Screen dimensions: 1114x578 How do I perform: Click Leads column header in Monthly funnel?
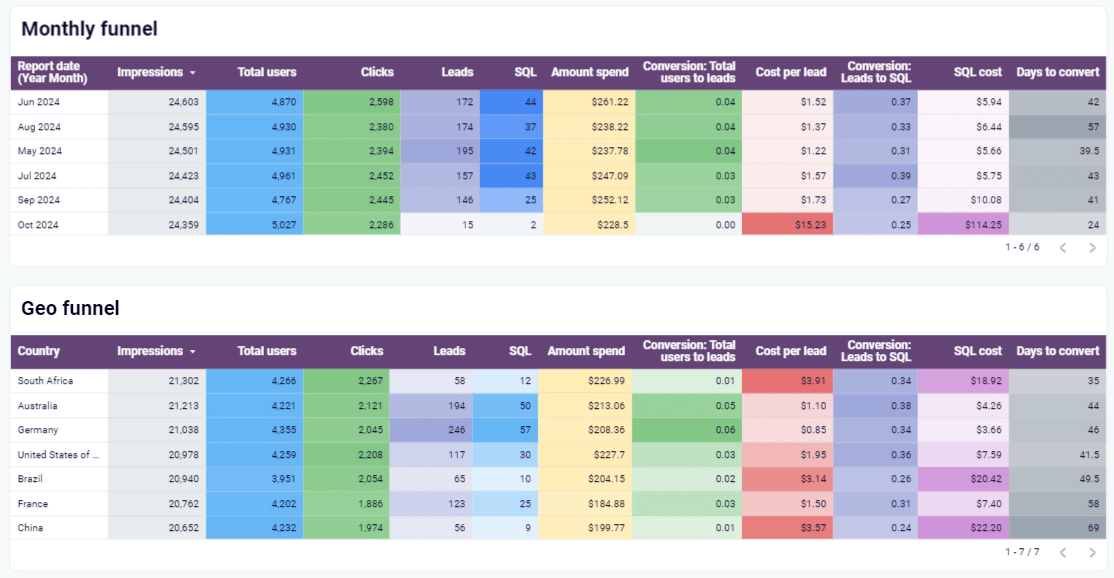[457, 72]
